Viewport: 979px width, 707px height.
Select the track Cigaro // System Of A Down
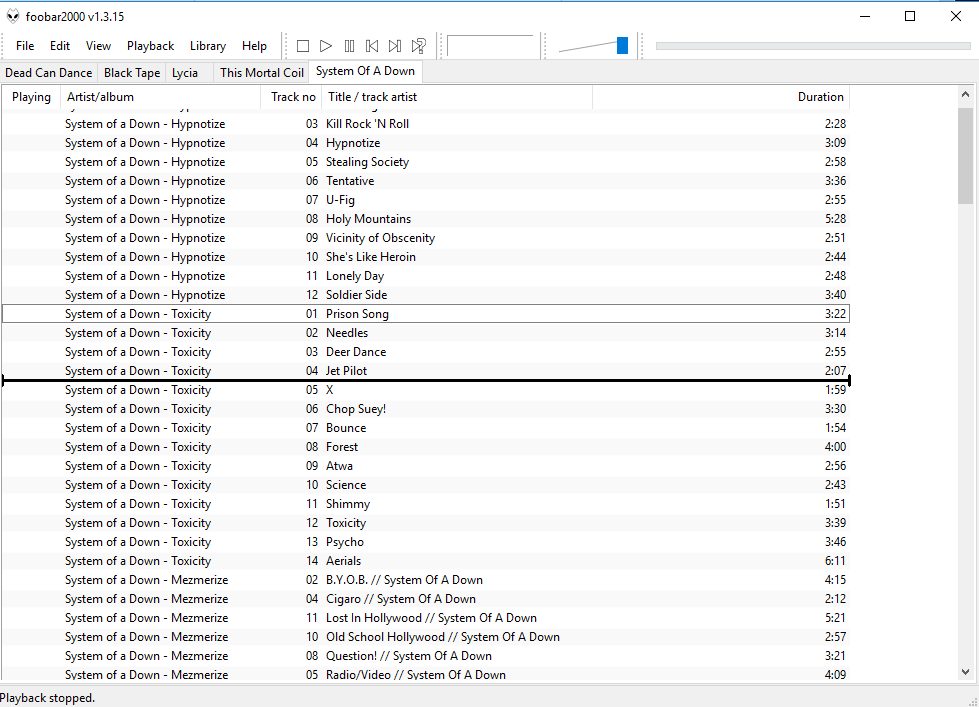point(426,598)
